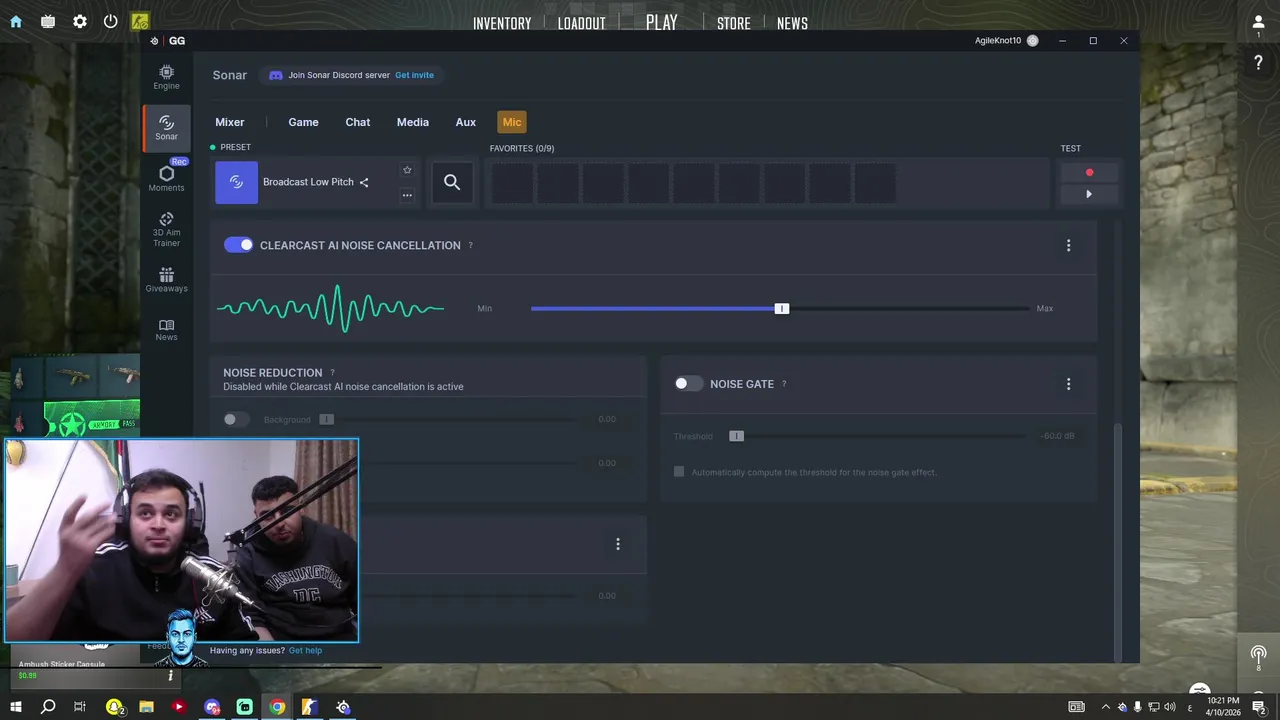Show hidden system tray icons
The height and width of the screenshot is (720, 1280).
pos(1105,707)
